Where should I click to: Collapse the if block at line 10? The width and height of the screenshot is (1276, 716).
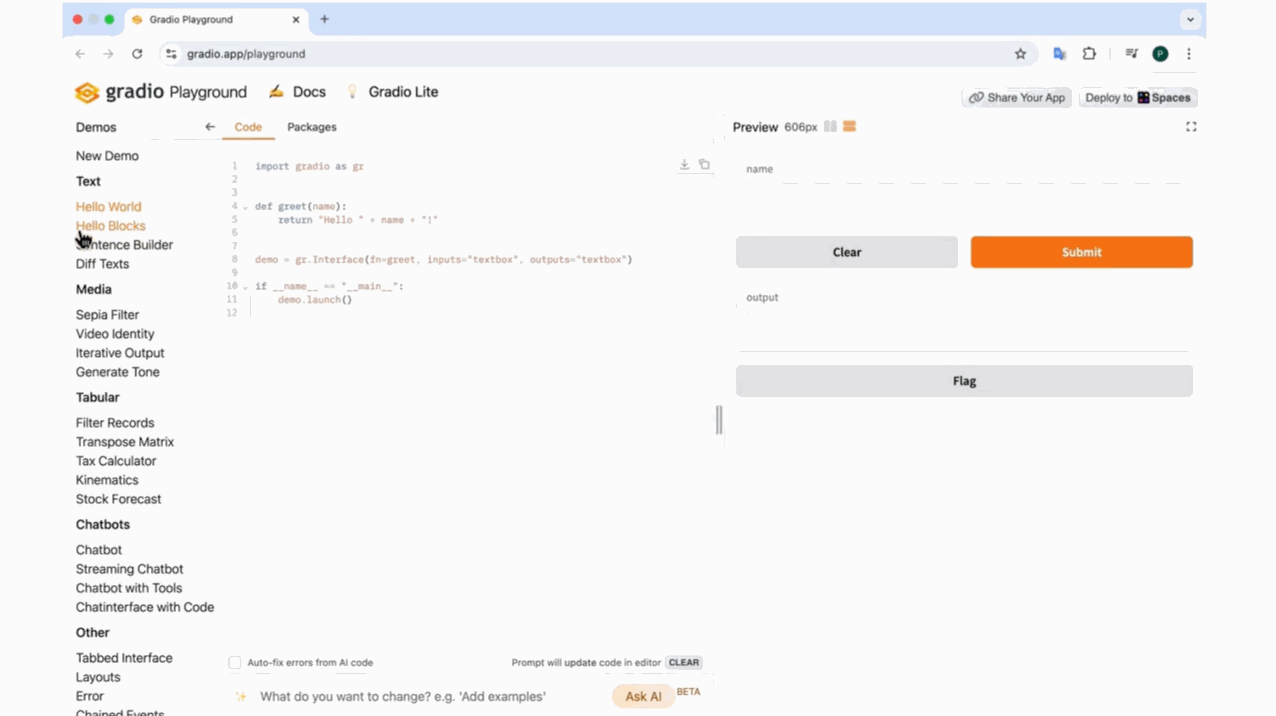click(245, 287)
